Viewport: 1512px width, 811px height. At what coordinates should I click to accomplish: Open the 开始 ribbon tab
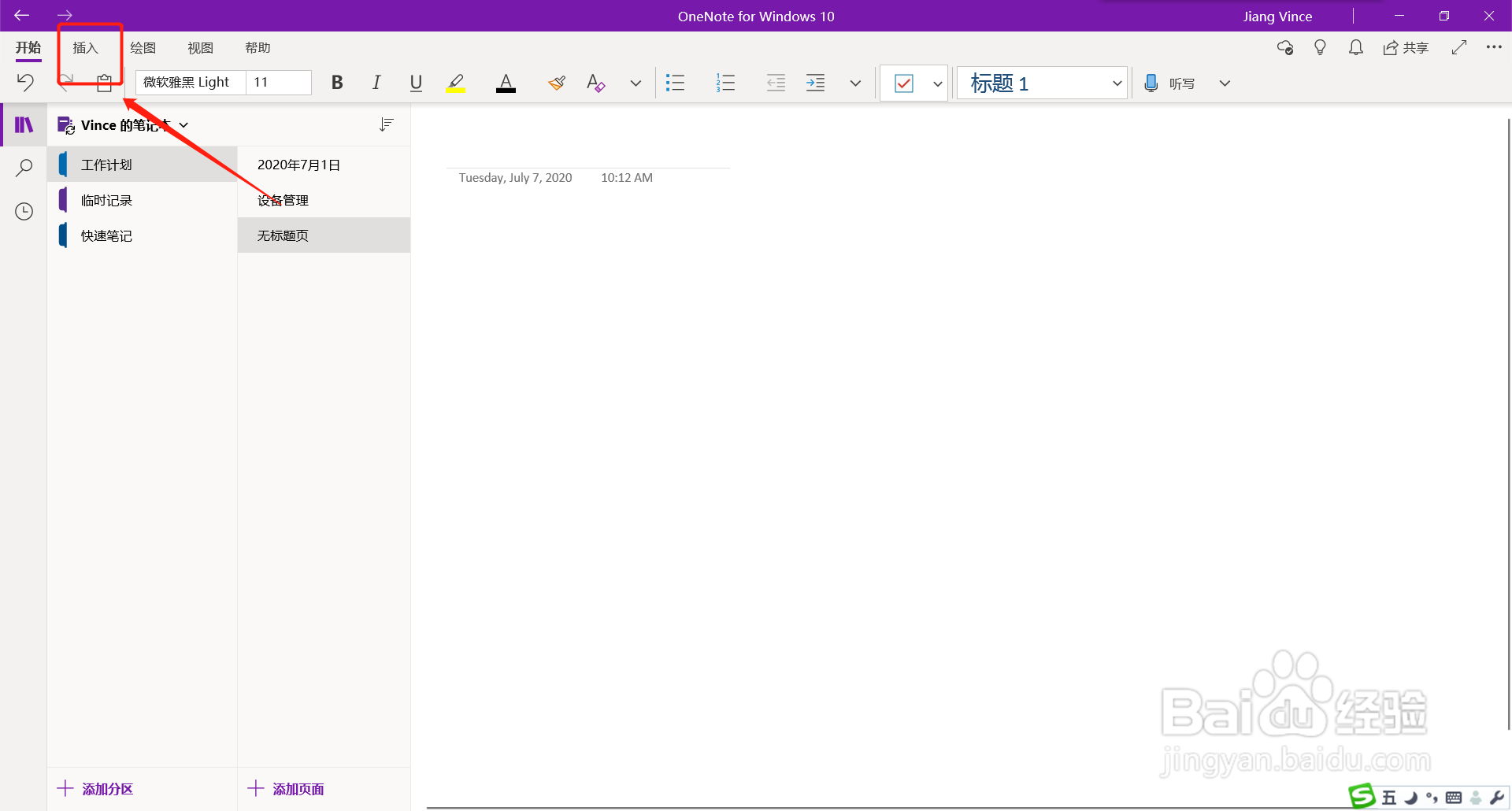pyautogui.click(x=28, y=48)
